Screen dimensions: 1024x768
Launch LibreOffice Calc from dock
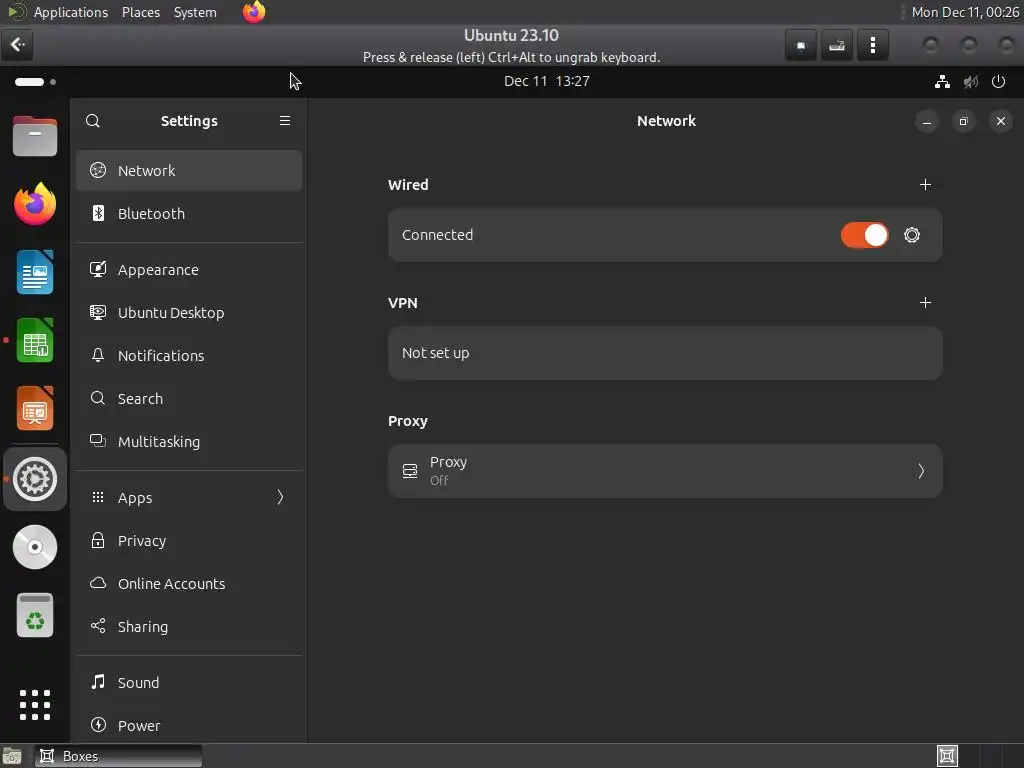(x=35, y=340)
